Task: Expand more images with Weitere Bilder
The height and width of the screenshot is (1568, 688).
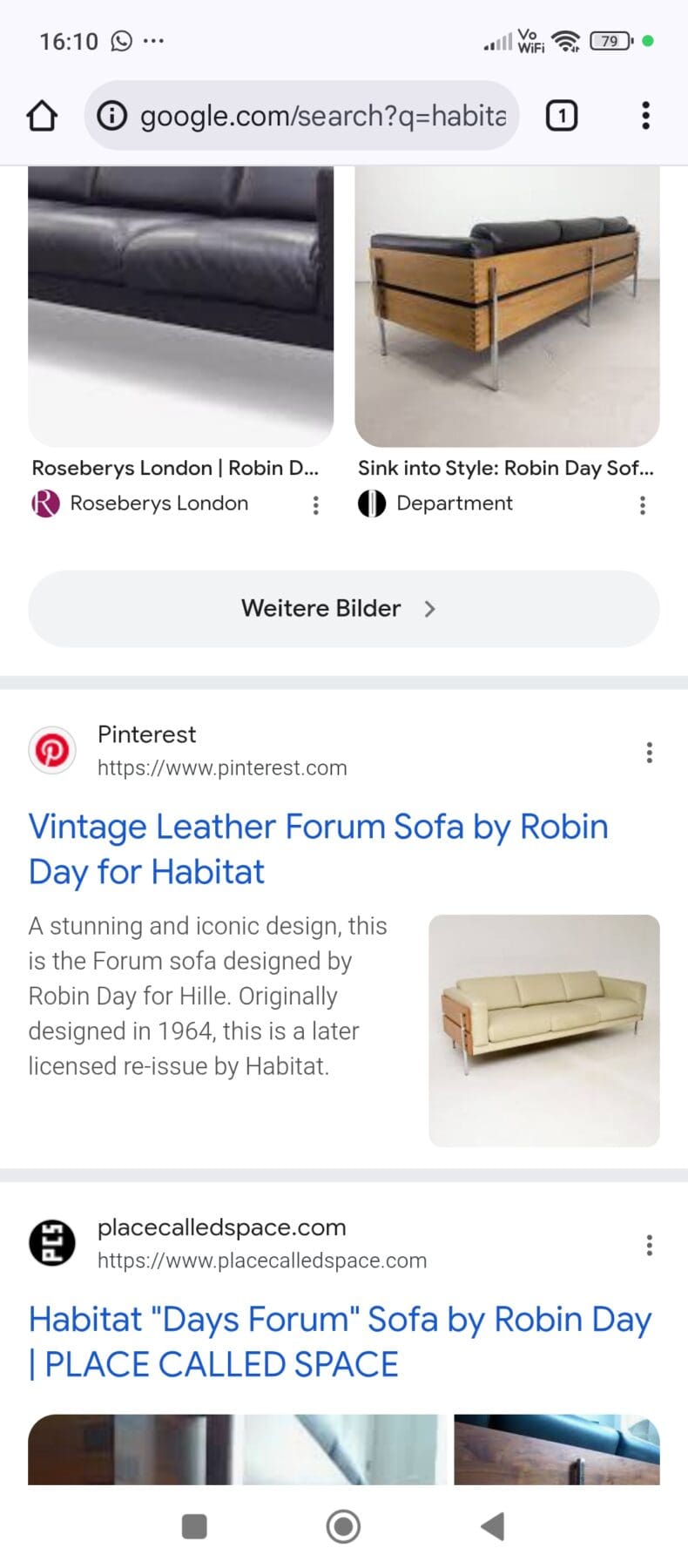Action: point(343,608)
